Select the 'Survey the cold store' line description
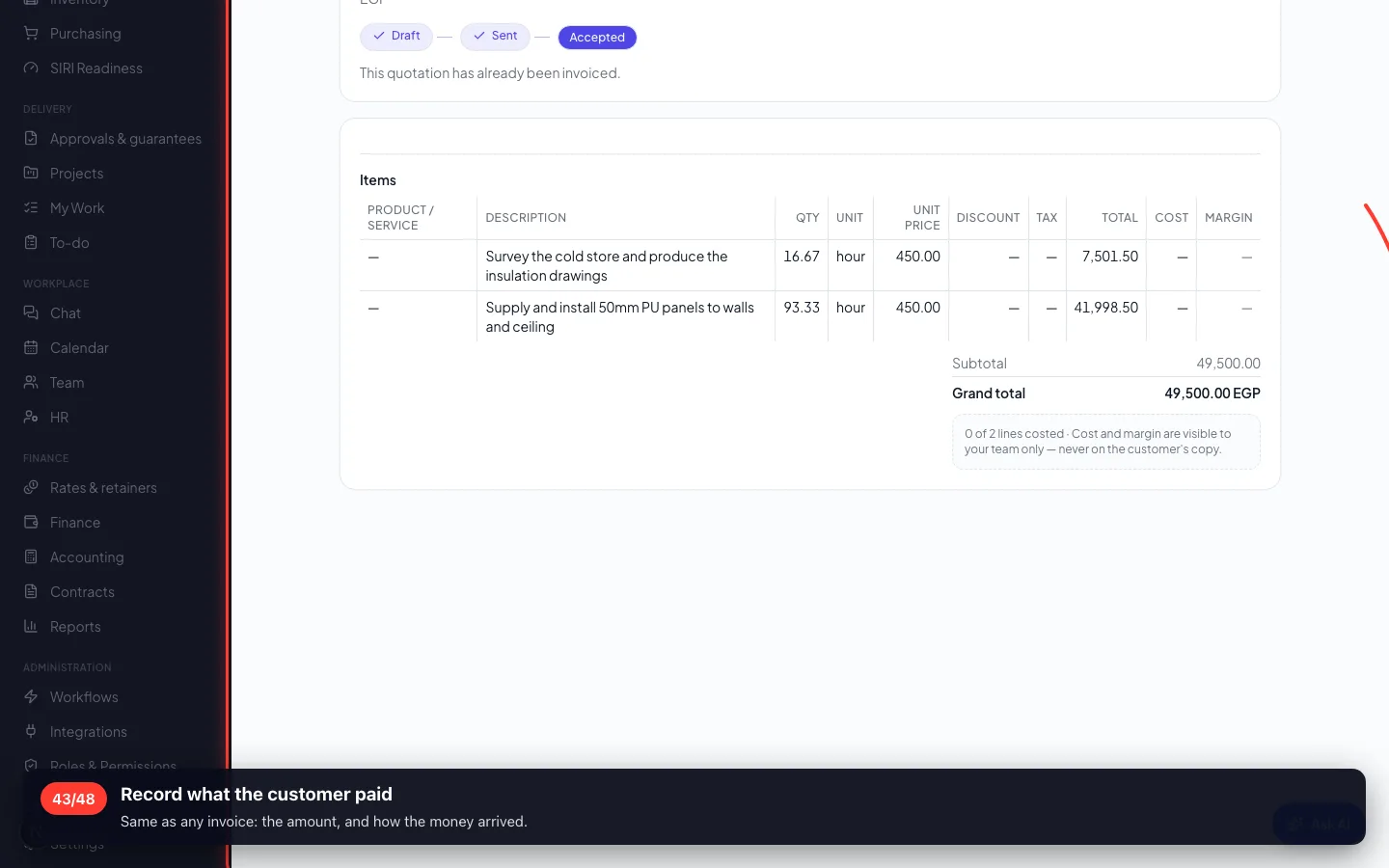 607,266
